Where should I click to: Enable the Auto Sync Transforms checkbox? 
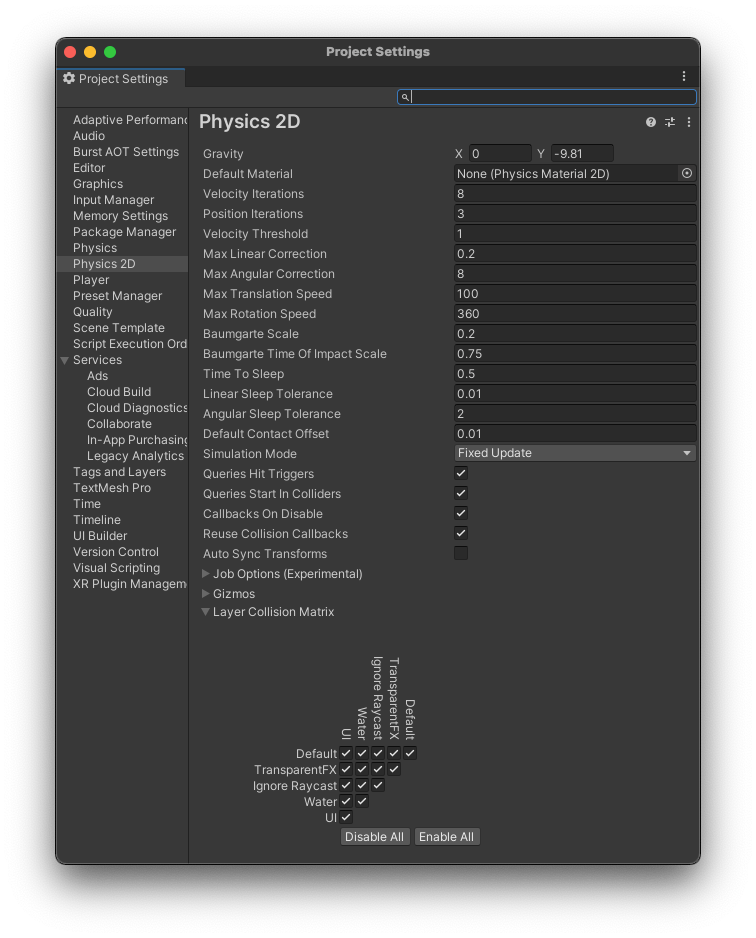pos(461,553)
